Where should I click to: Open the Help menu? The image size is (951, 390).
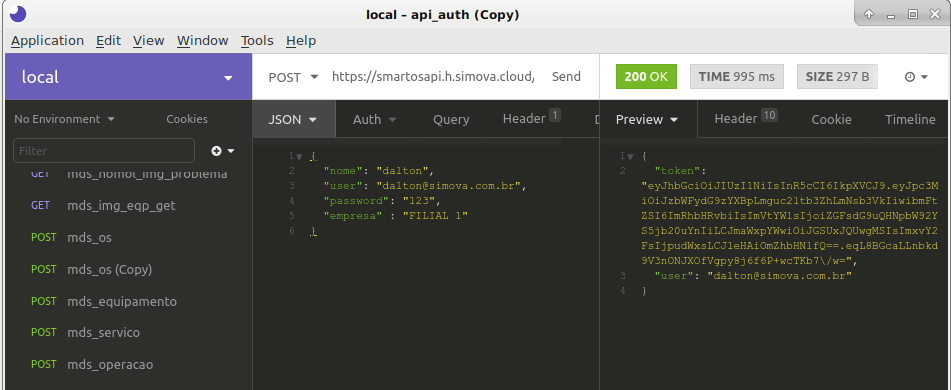click(x=301, y=41)
